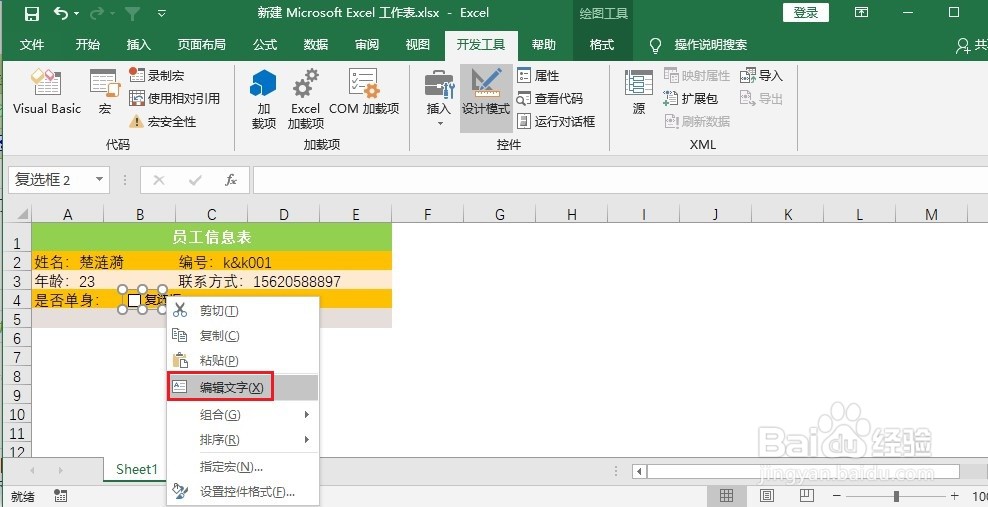Image resolution: width=988 pixels, height=507 pixels.
Task: Switch to Normal view icon
Action: pos(727,496)
